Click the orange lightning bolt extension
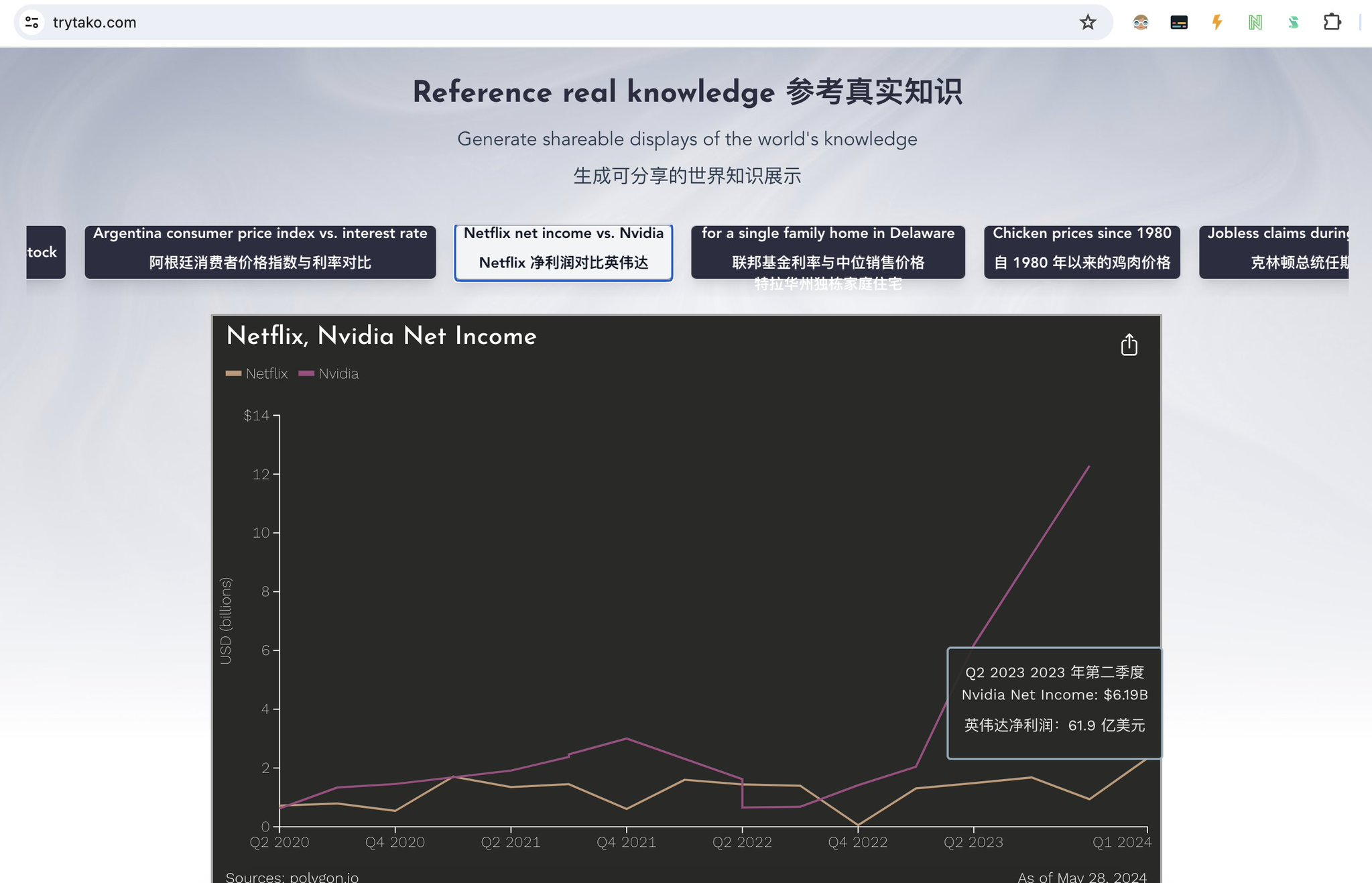 pyautogui.click(x=1217, y=23)
